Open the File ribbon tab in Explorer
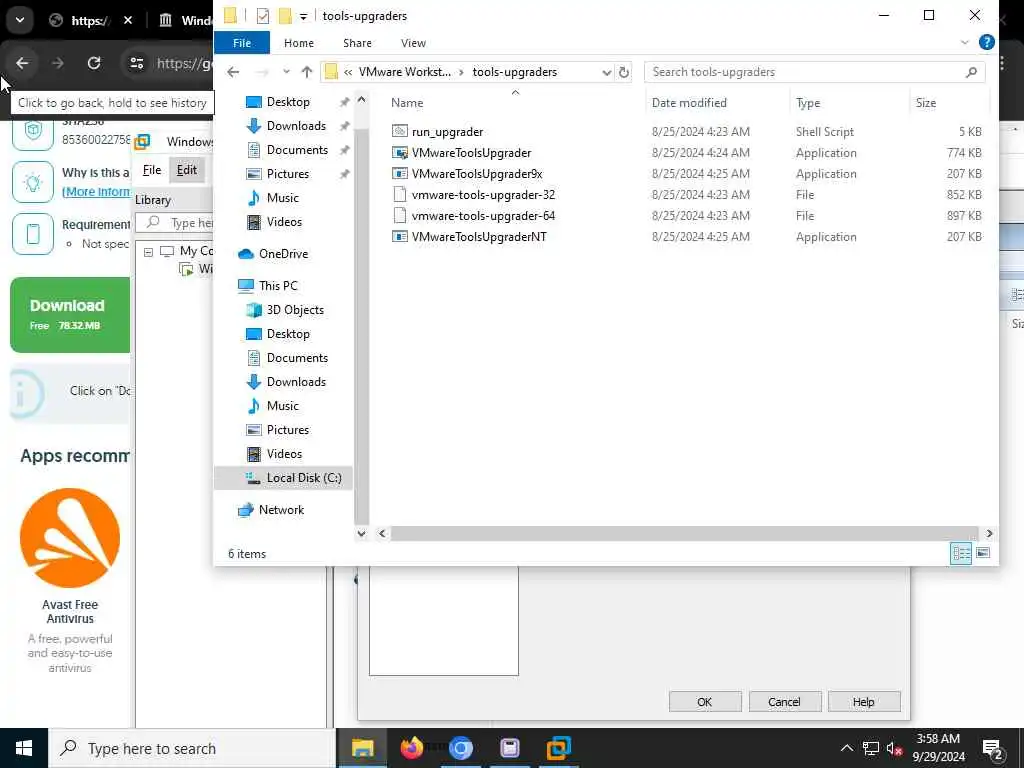 click(242, 43)
